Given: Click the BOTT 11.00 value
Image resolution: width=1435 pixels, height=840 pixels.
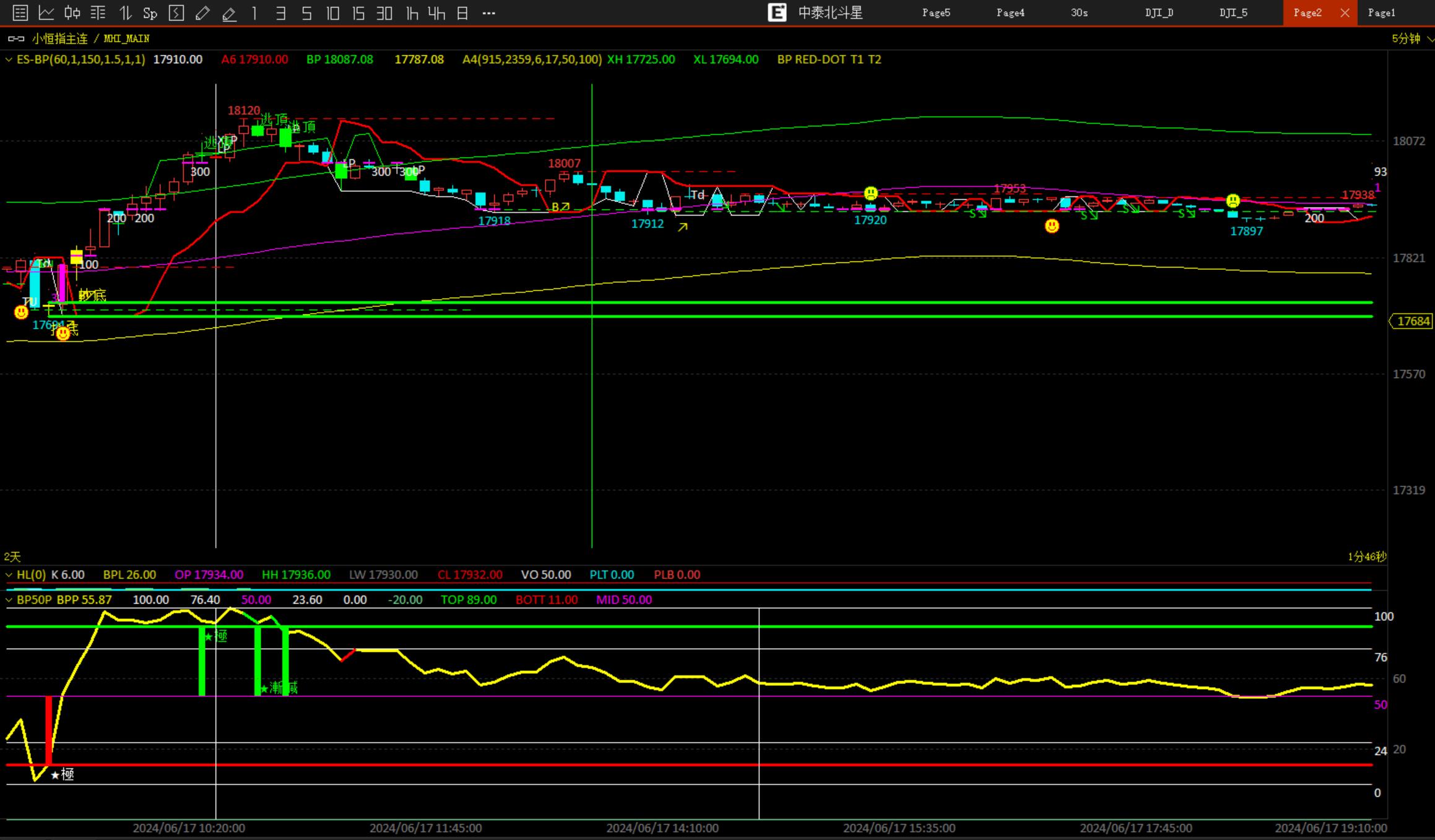Looking at the screenshot, I should 546,600.
